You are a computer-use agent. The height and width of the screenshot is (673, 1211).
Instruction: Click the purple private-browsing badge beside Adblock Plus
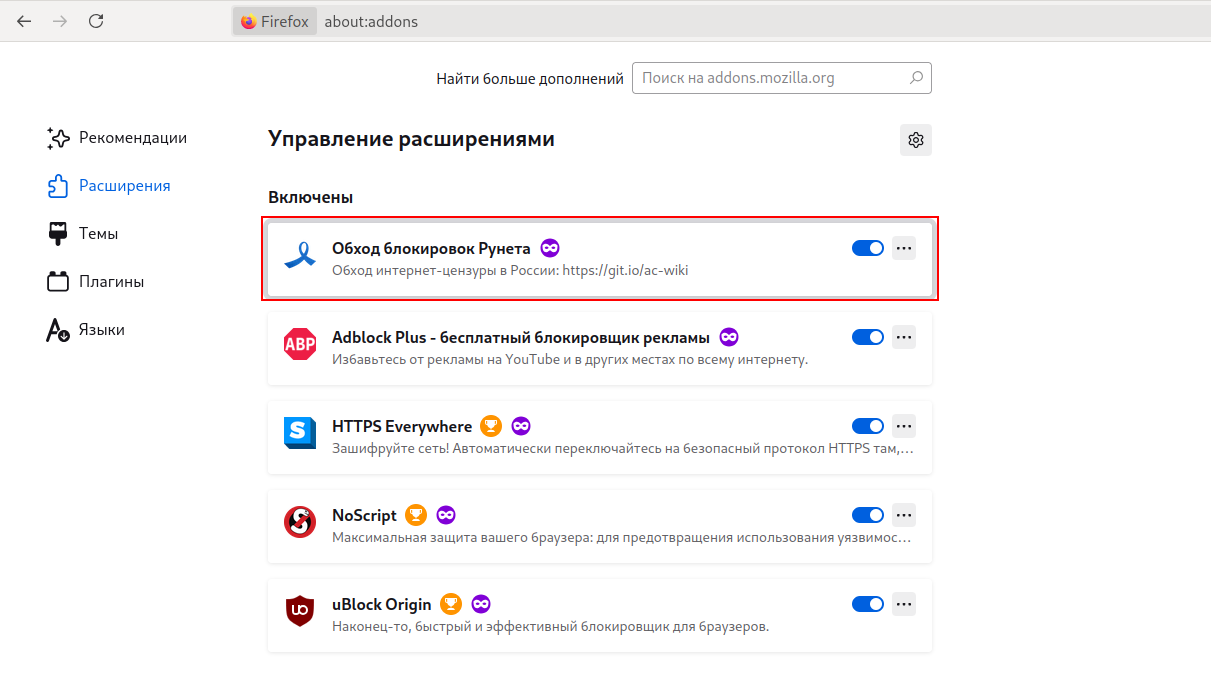pos(729,337)
